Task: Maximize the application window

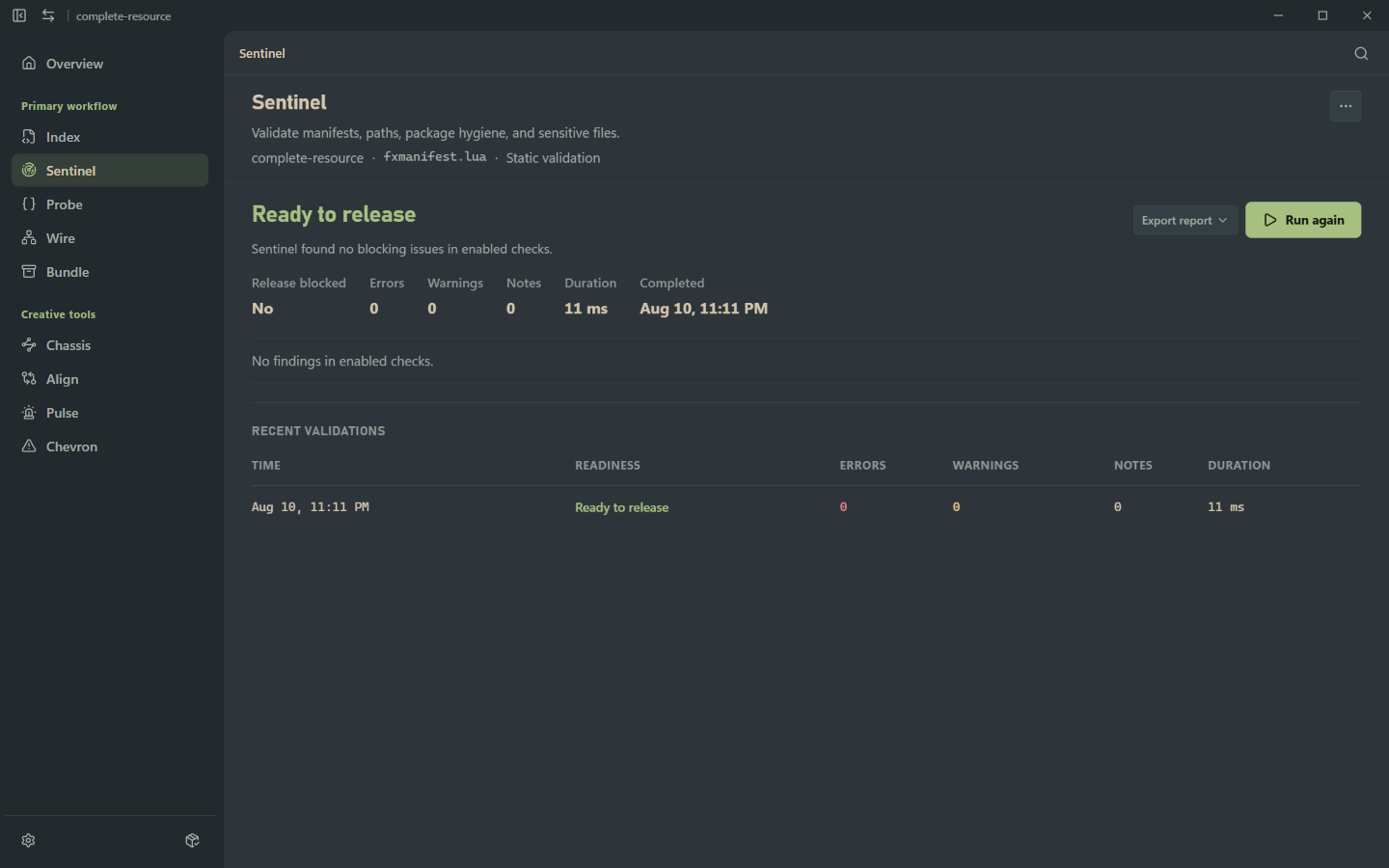Action: 1322,15
